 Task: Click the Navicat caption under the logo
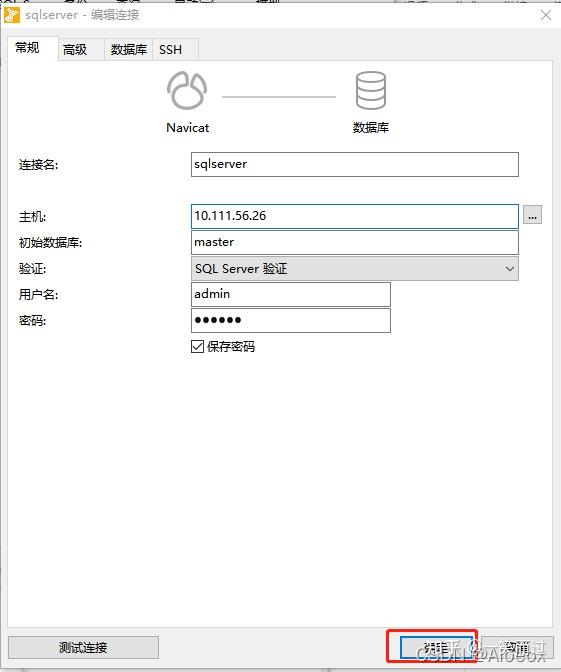pyautogui.click(x=188, y=128)
